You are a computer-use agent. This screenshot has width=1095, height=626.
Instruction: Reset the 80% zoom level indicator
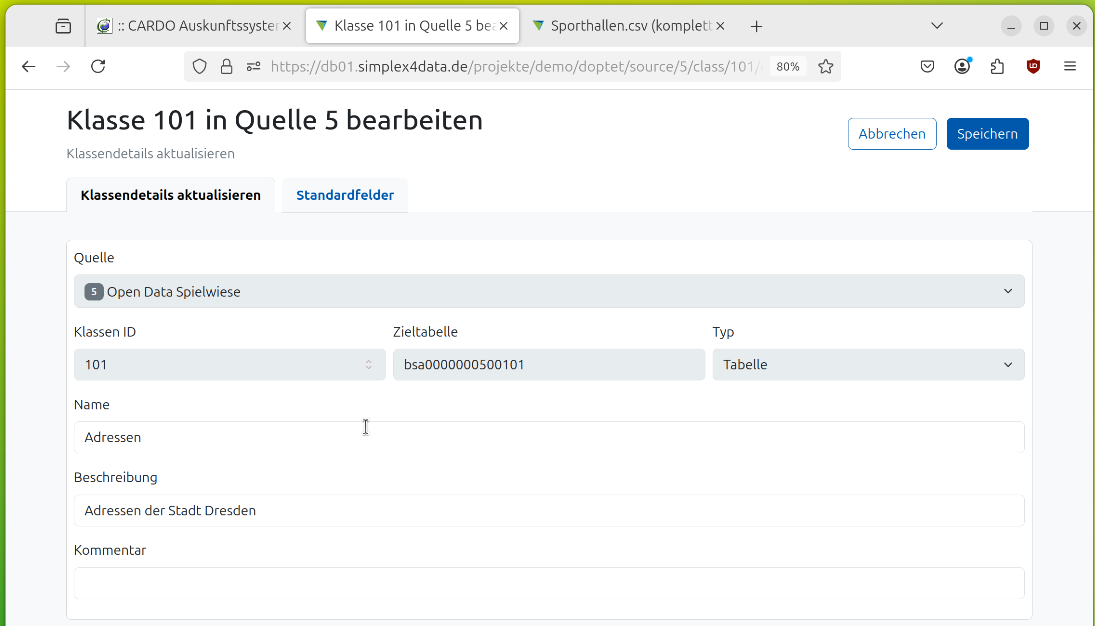point(787,66)
